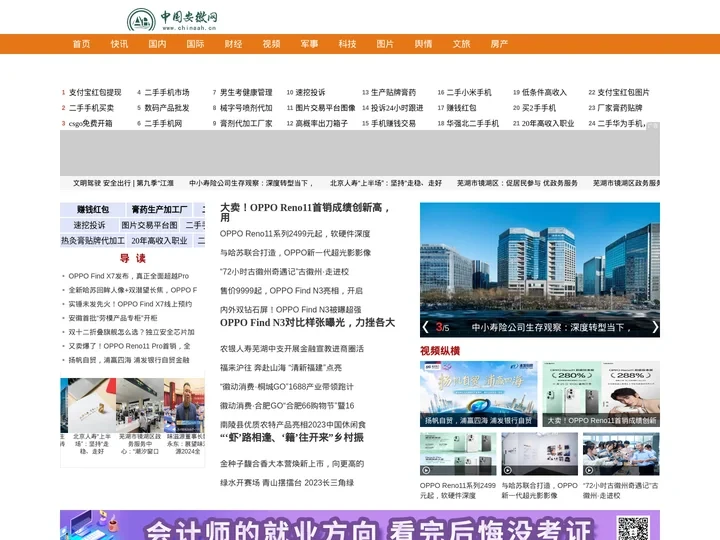Open the 军事 navigation tab

click(x=309, y=44)
